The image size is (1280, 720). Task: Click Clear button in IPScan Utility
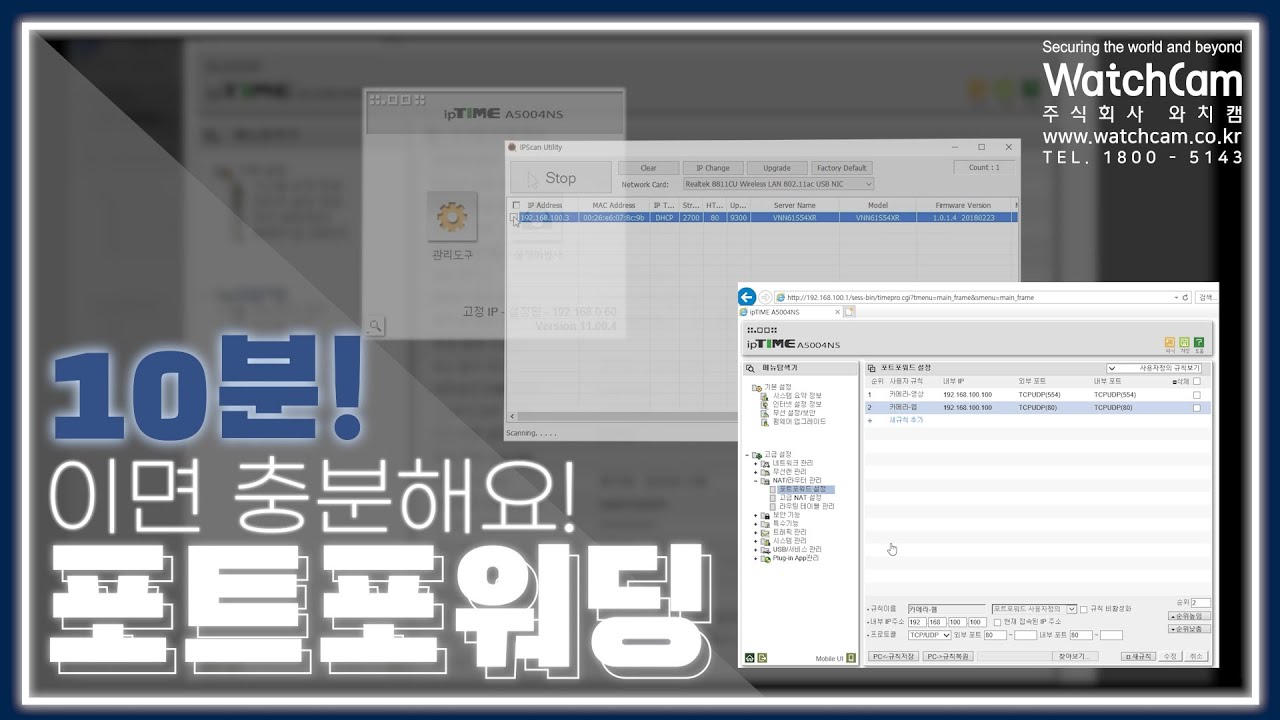click(x=648, y=168)
